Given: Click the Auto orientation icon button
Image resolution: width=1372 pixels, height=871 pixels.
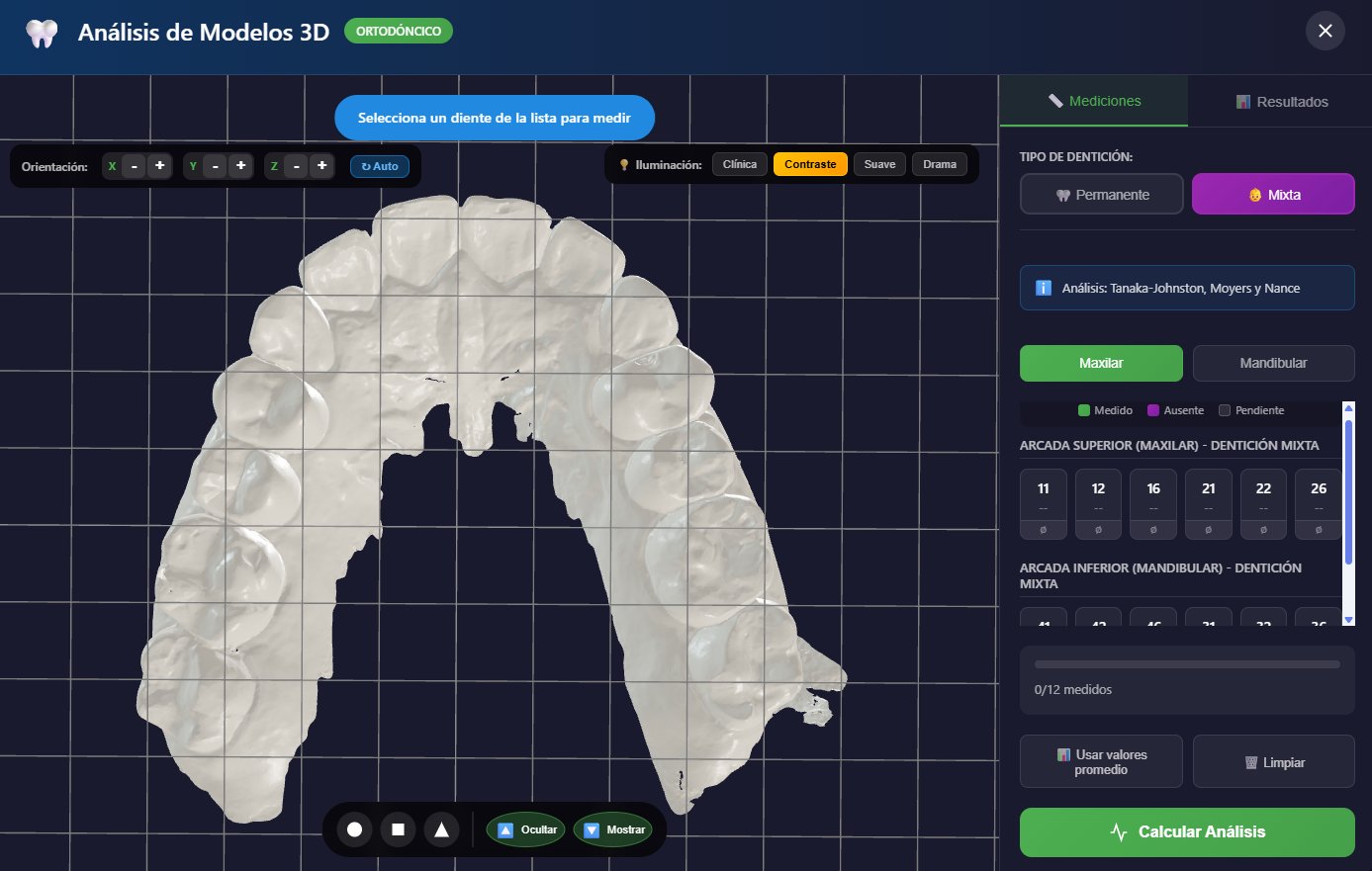Looking at the screenshot, I should click(379, 166).
